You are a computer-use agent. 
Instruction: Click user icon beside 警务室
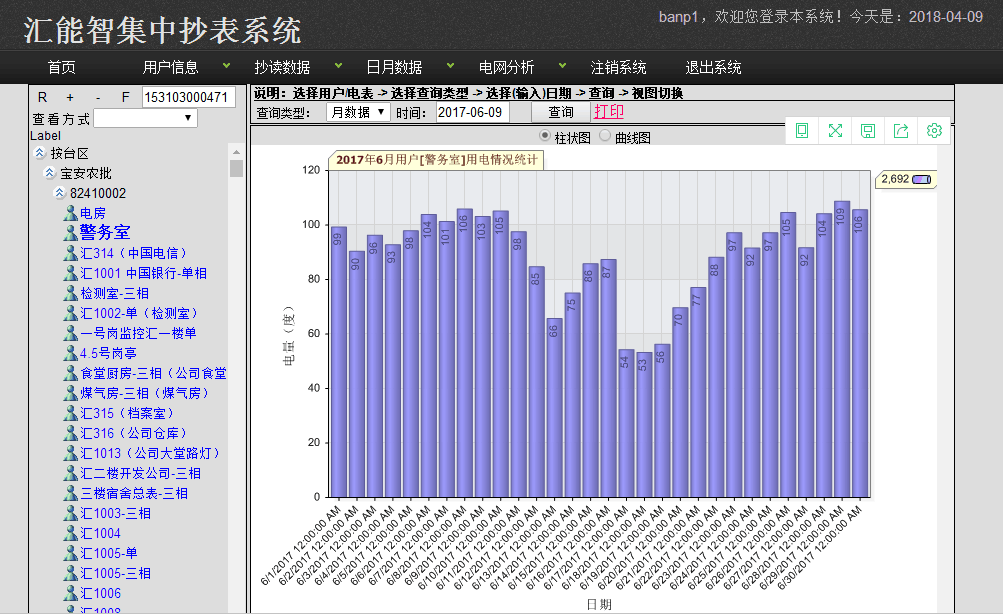click(70, 233)
